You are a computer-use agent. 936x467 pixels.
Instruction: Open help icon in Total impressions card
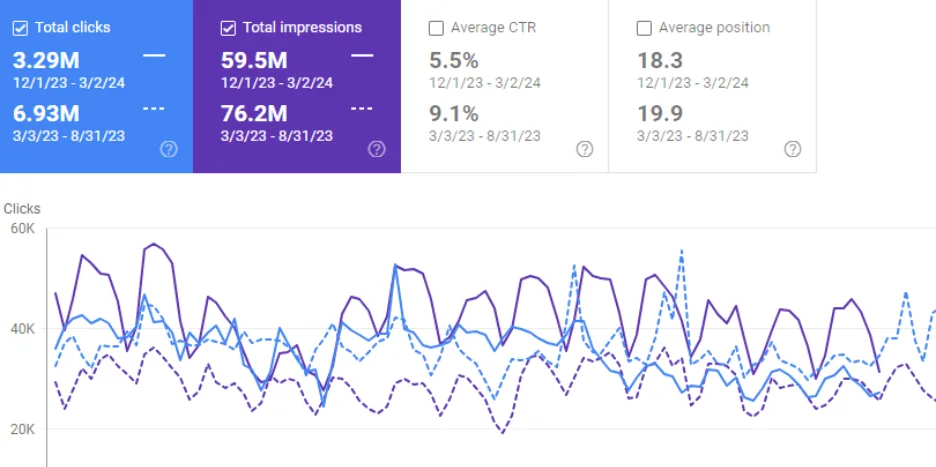(377, 149)
